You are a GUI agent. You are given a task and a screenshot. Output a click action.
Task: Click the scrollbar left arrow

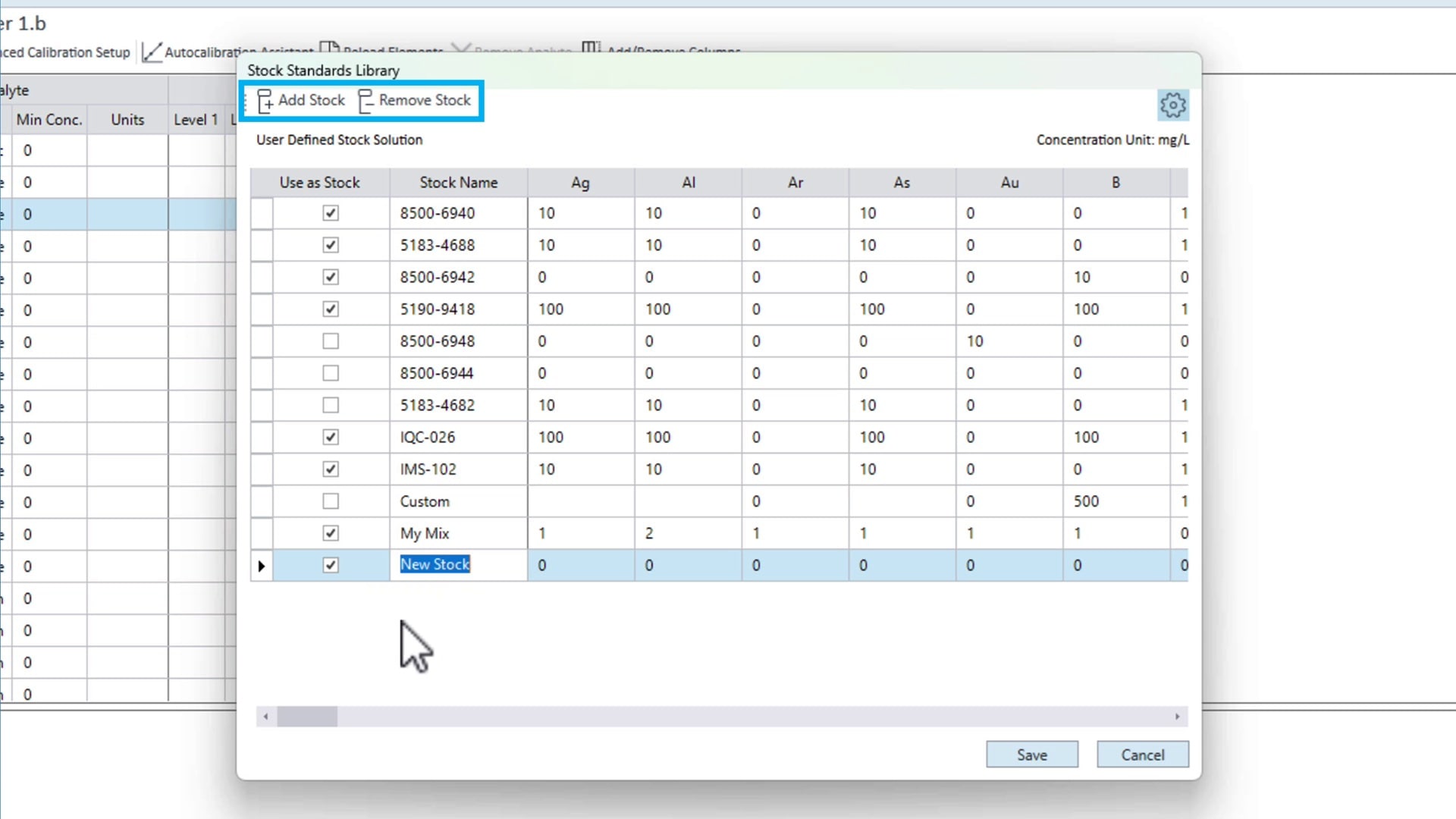click(265, 717)
